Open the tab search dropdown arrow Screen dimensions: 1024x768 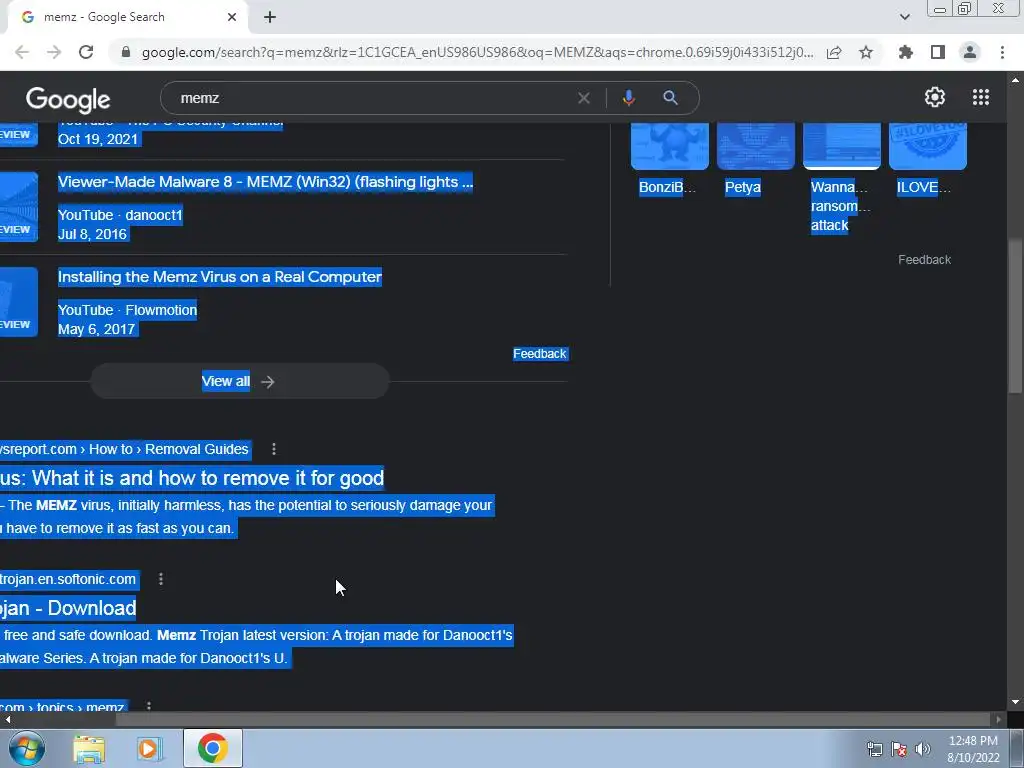coord(904,18)
